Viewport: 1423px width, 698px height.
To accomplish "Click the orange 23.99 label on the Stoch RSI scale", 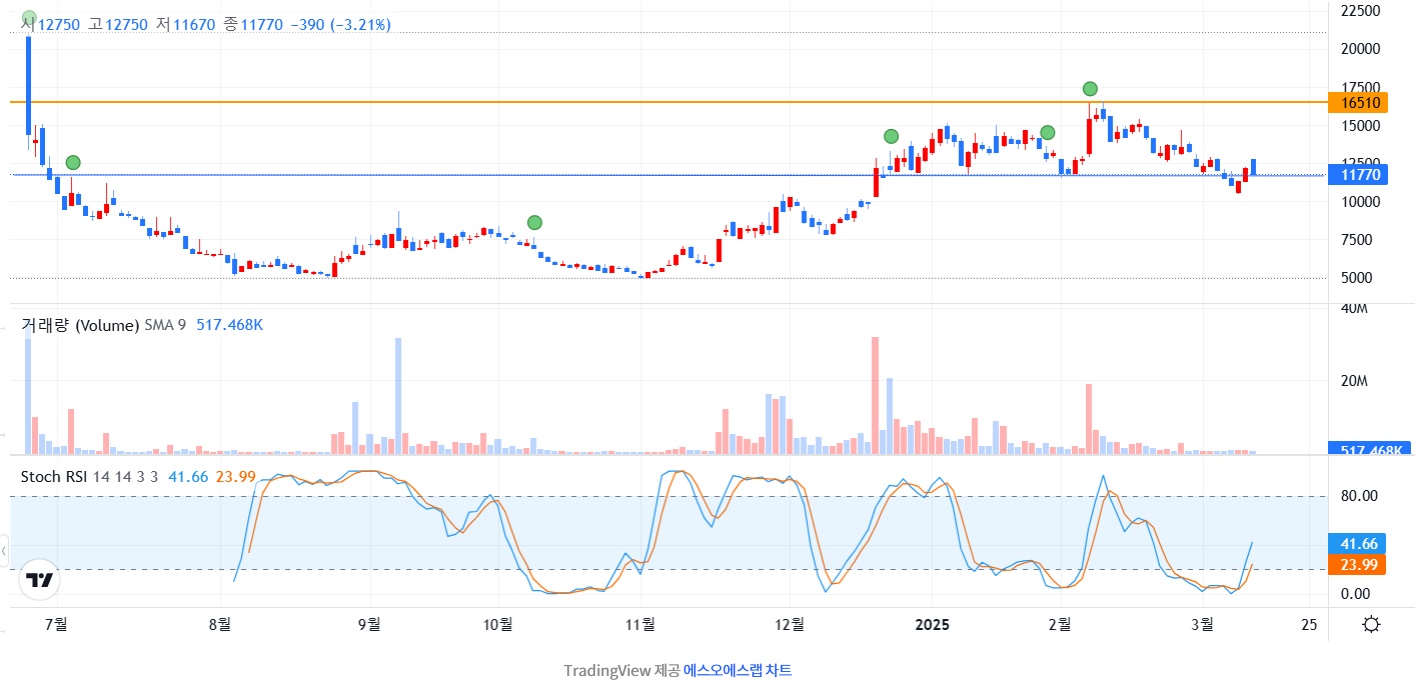I will pos(1357,565).
